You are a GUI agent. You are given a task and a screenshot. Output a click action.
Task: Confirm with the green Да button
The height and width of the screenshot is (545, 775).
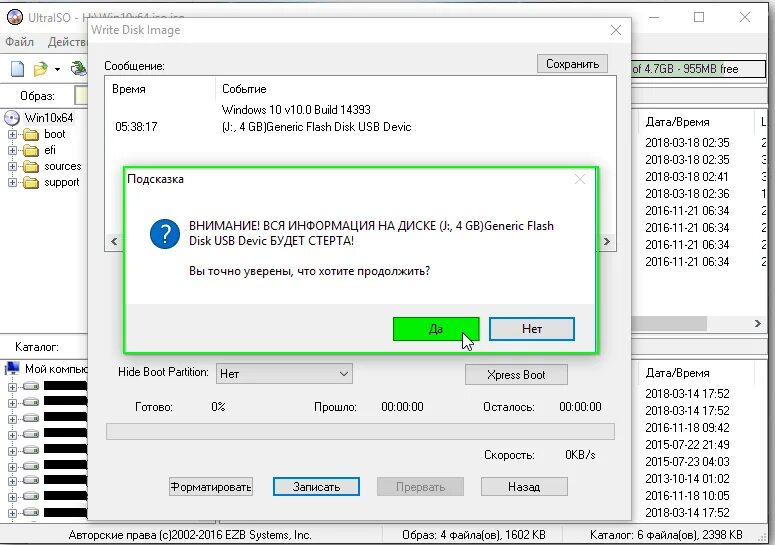436,329
